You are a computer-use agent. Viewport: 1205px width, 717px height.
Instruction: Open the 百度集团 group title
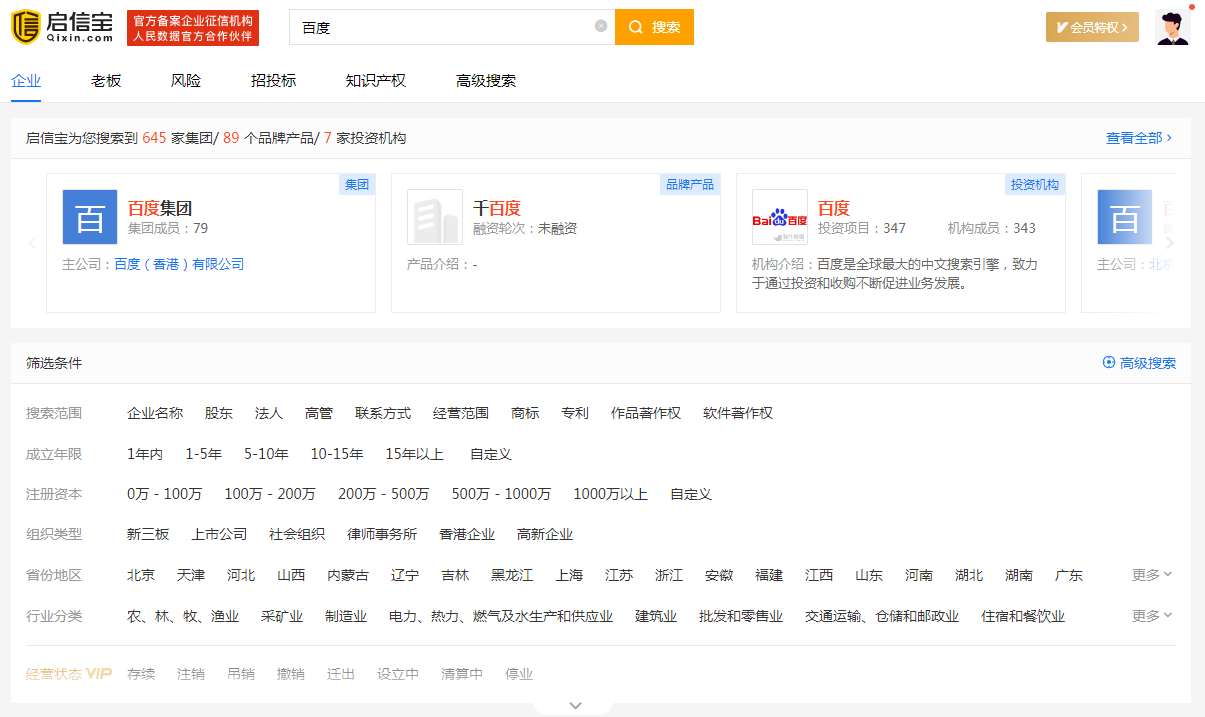160,208
